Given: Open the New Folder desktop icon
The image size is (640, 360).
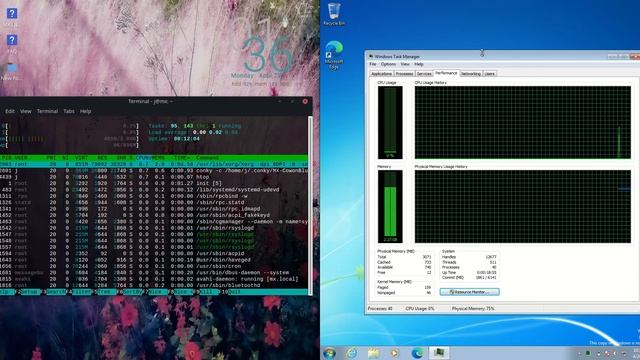Looking at the screenshot, I should (11, 71).
